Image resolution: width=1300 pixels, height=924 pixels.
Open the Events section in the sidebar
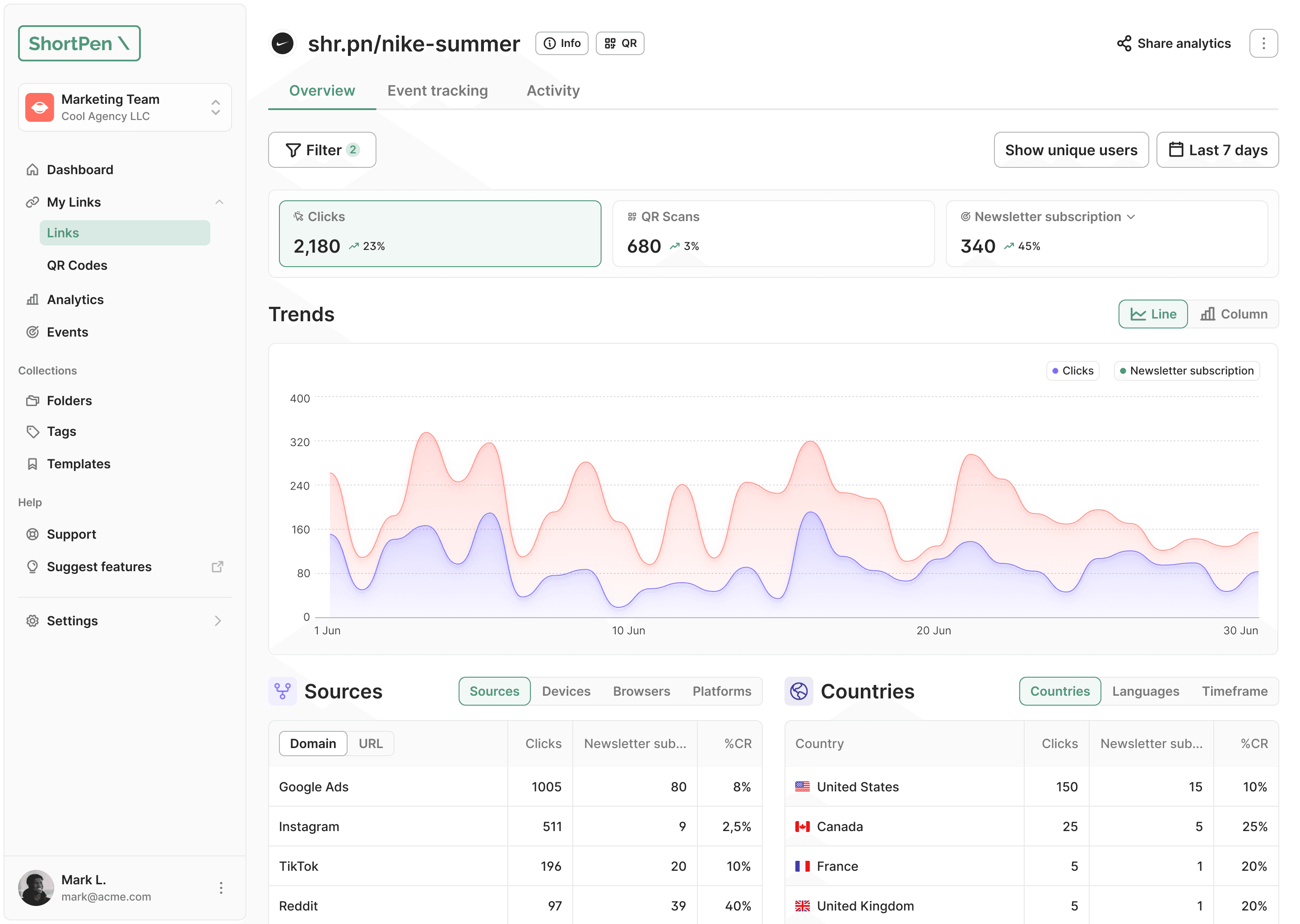[67, 332]
